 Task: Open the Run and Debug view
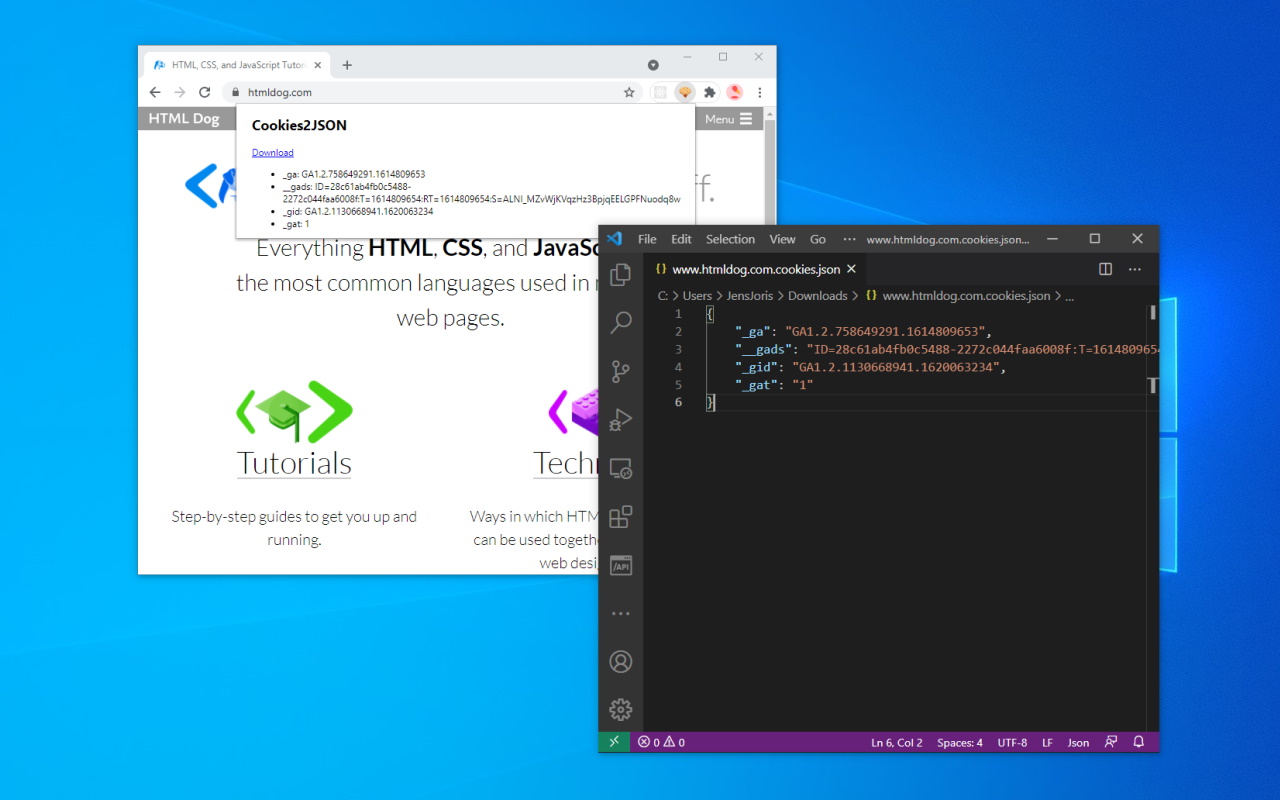(621, 420)
